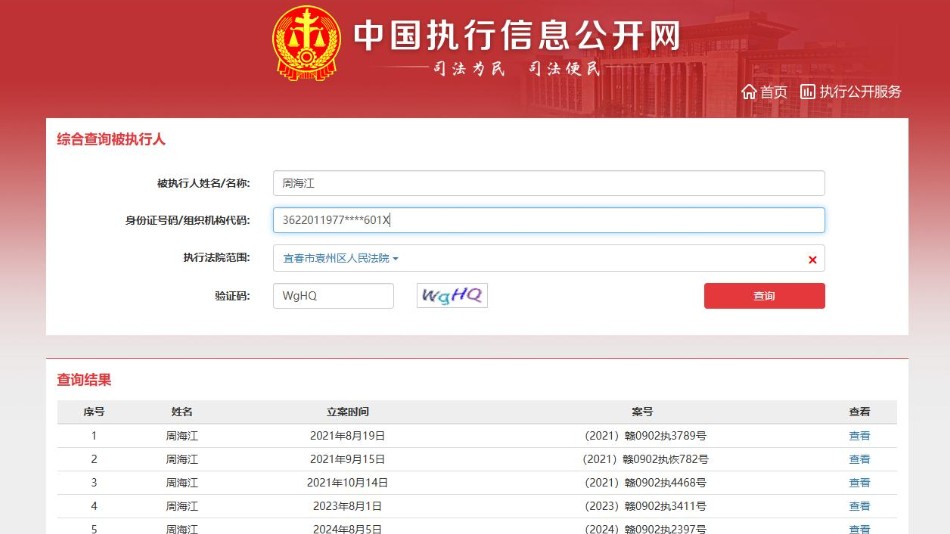Click the 查看 column header

point(859,412)
